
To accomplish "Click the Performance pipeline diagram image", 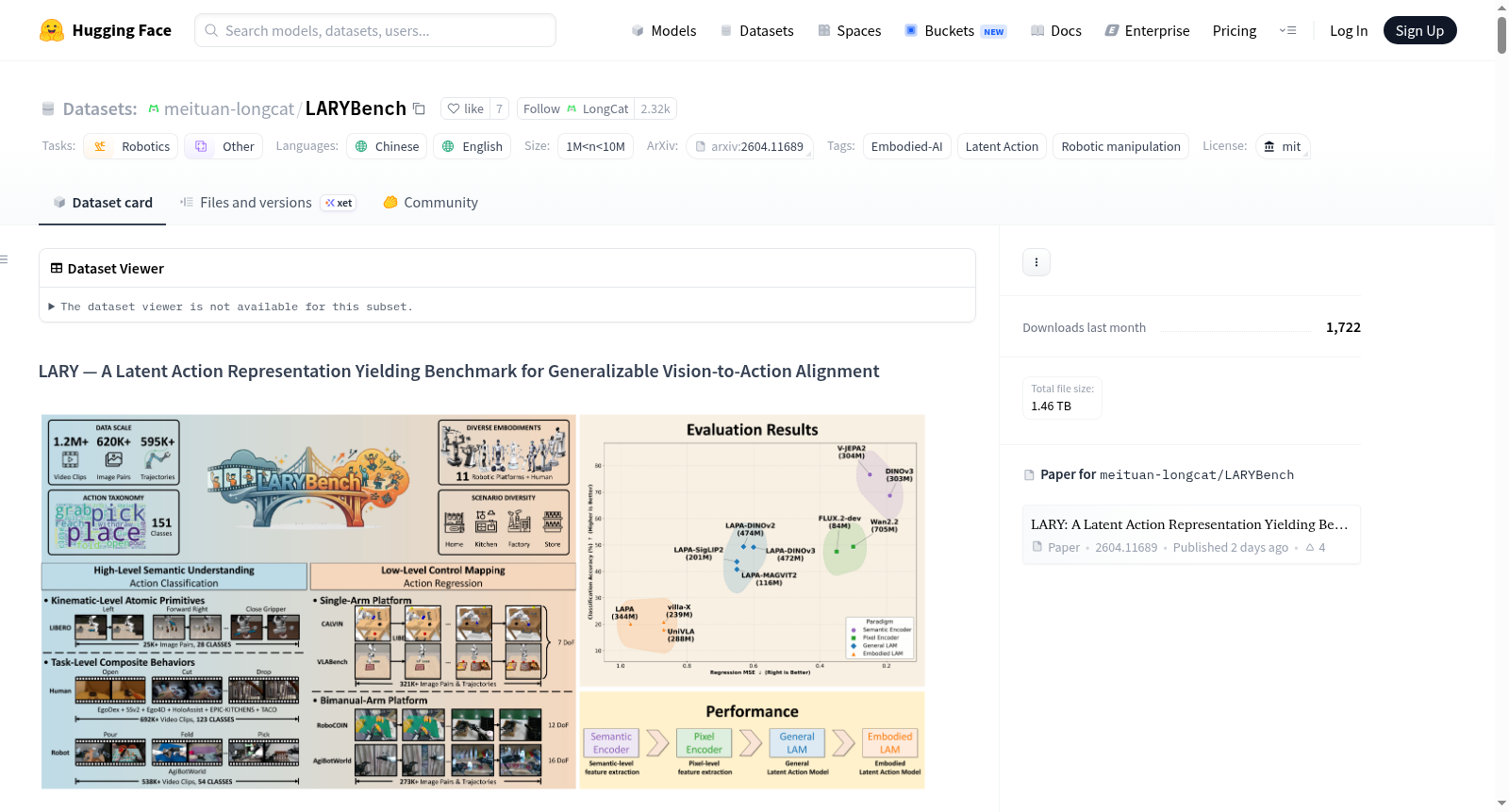I will click(x=752, y=740).
